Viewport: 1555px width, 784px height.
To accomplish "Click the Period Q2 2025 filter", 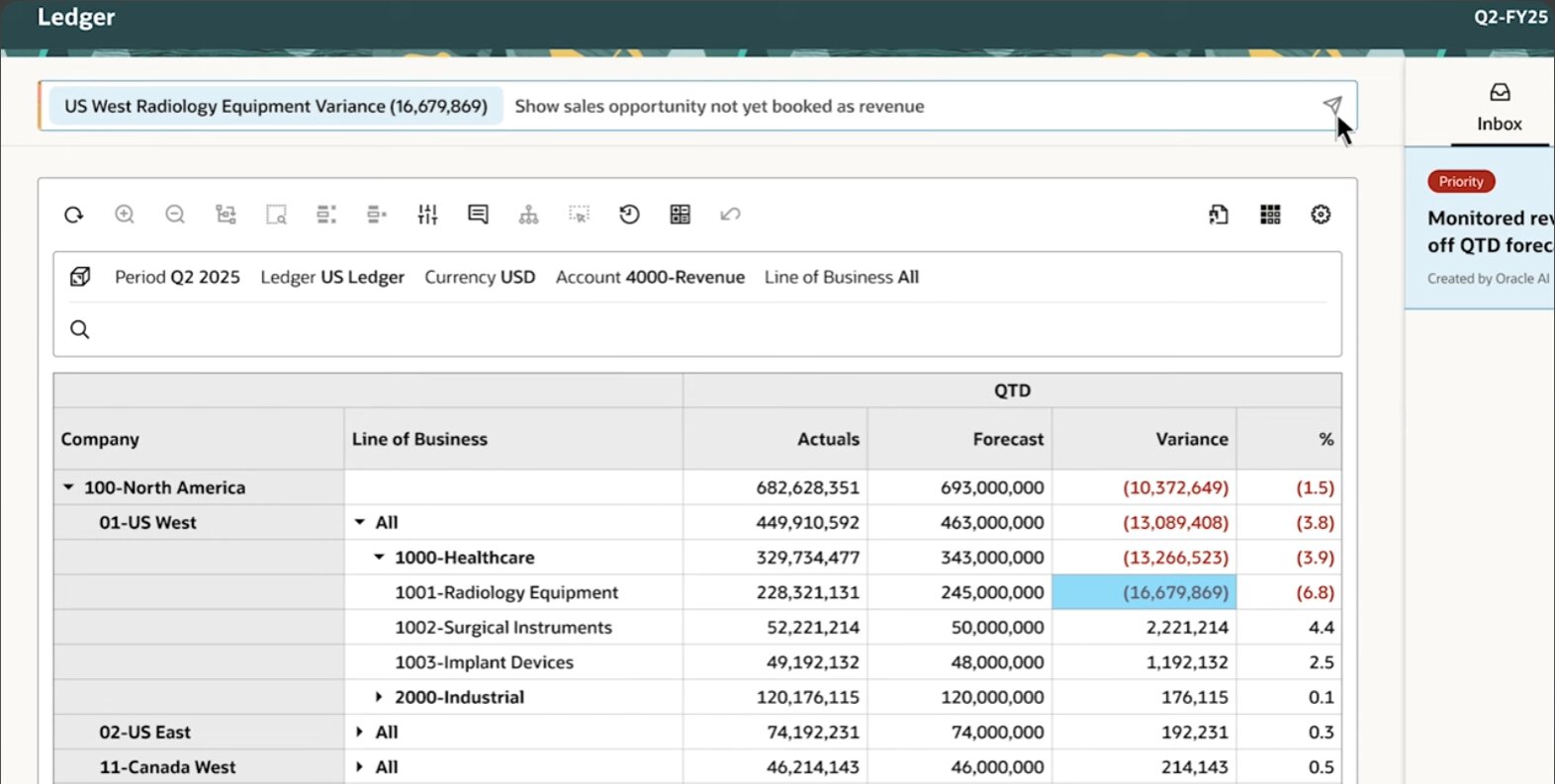I will [177, 278].
